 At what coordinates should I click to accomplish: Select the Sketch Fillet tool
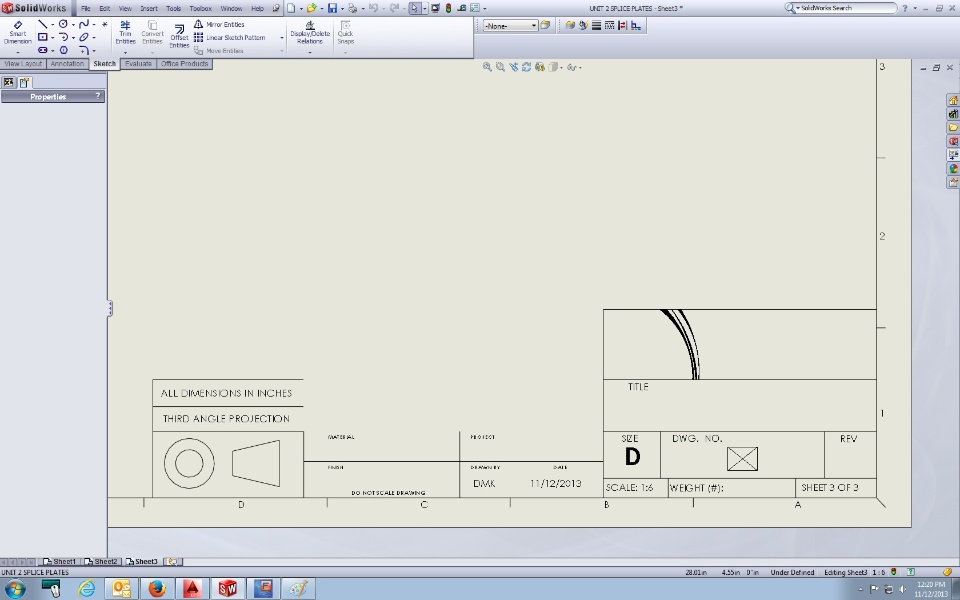[x=84, y=50]
